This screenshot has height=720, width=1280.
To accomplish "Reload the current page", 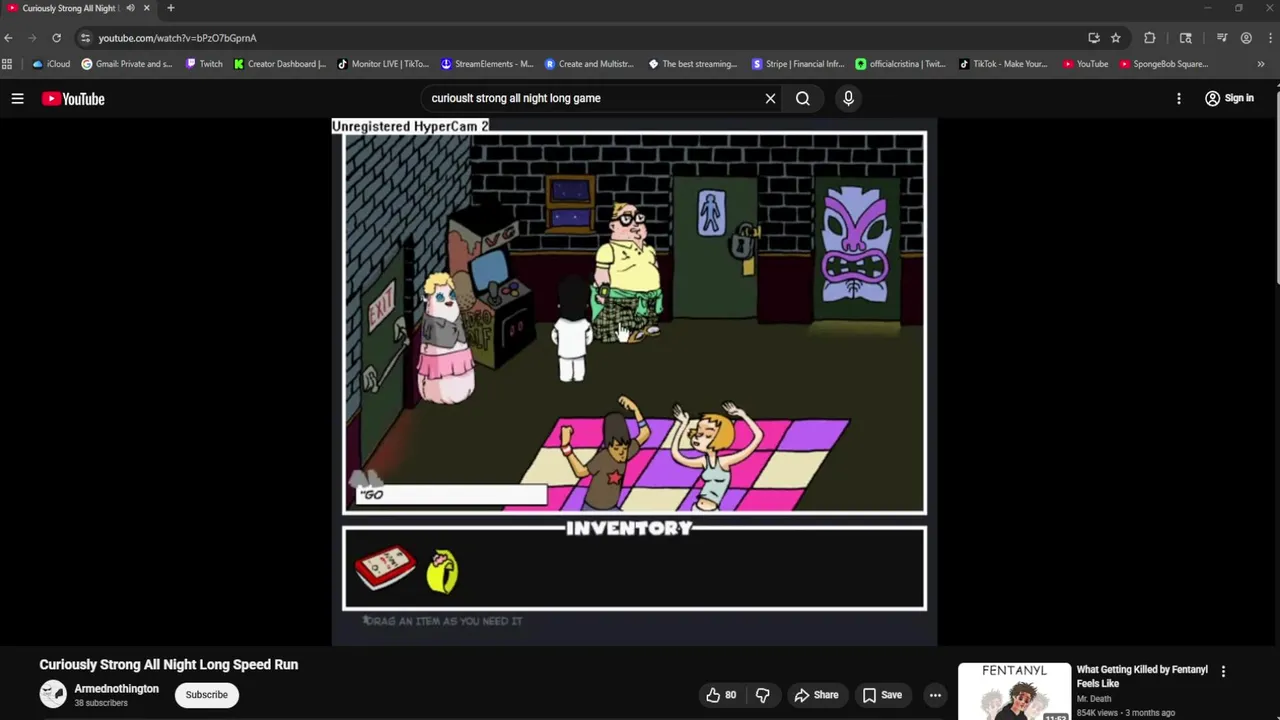I will [x=56, y=38].
